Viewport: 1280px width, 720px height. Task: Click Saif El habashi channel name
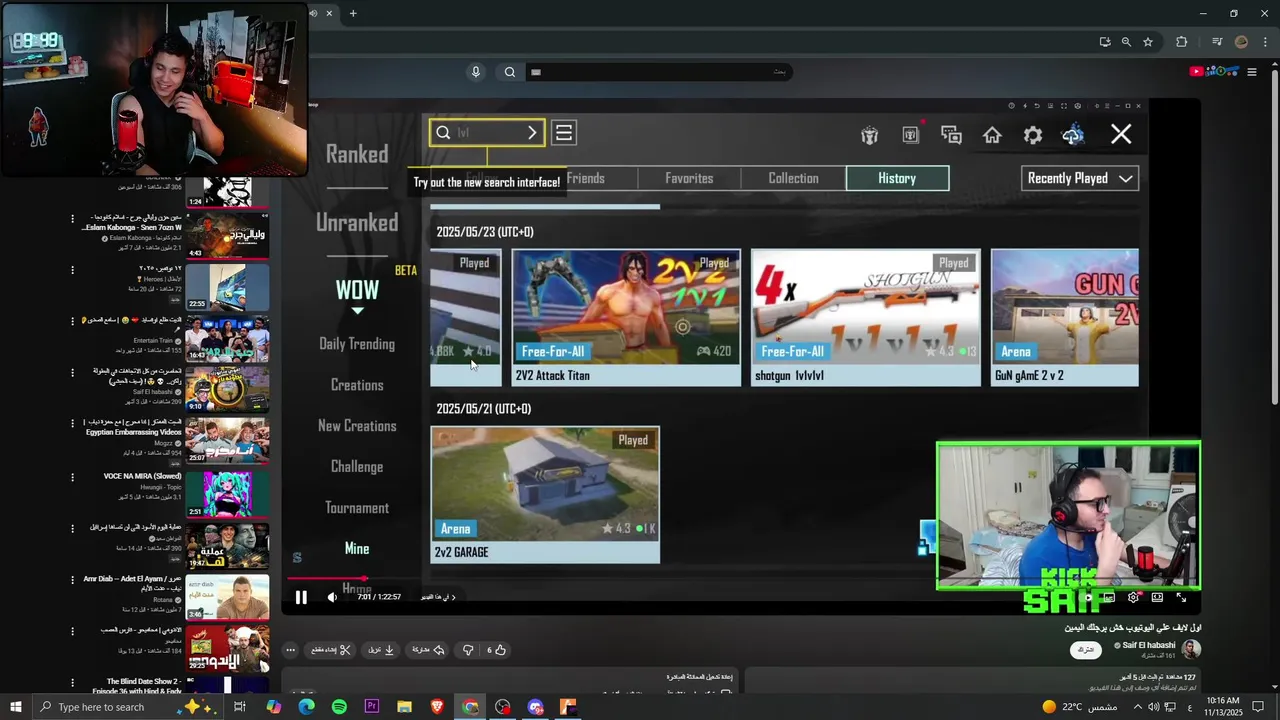pyautogui.click(x=1149, y=646)
